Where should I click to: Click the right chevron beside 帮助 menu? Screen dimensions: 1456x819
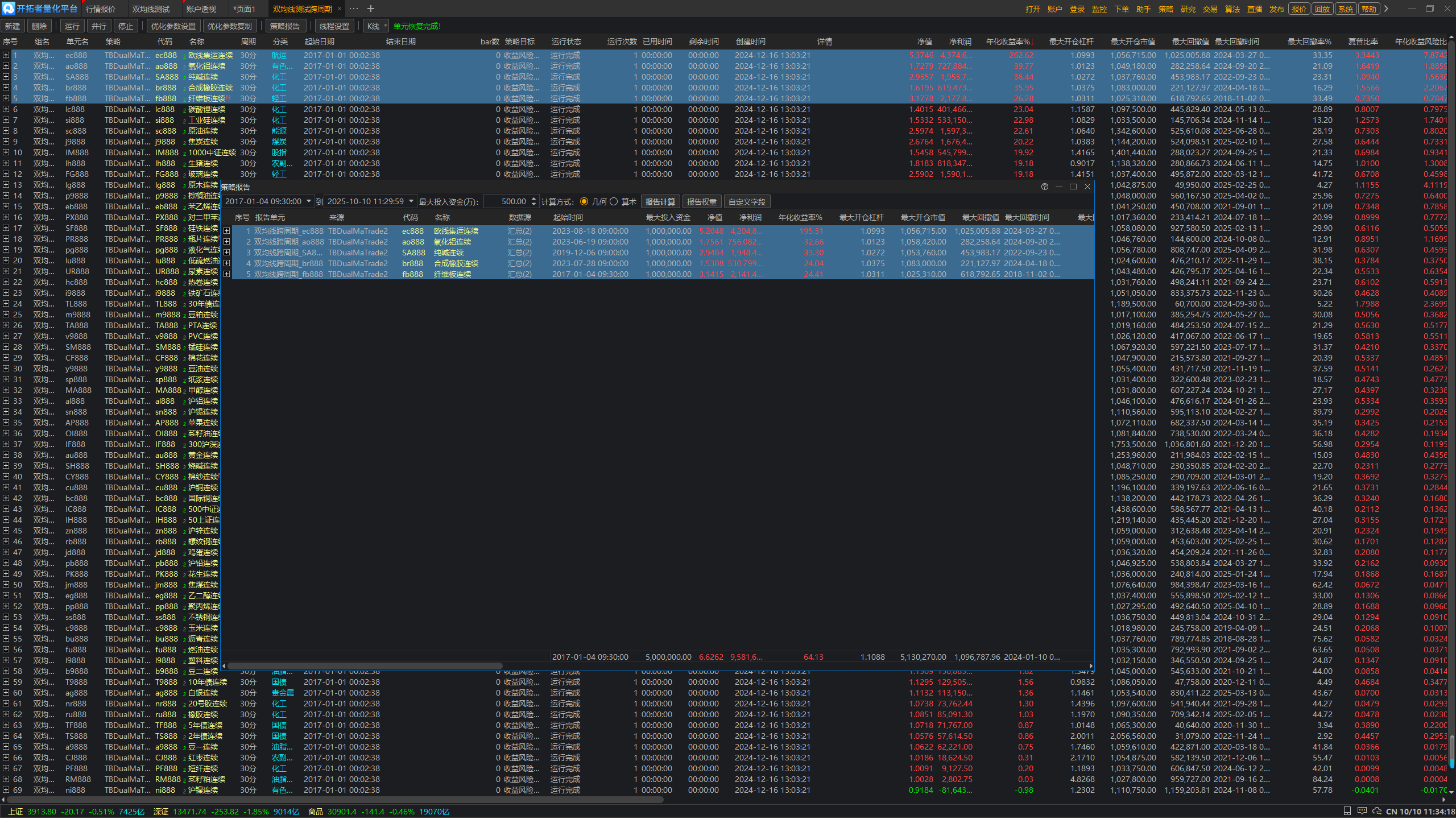coord(1387,9)
